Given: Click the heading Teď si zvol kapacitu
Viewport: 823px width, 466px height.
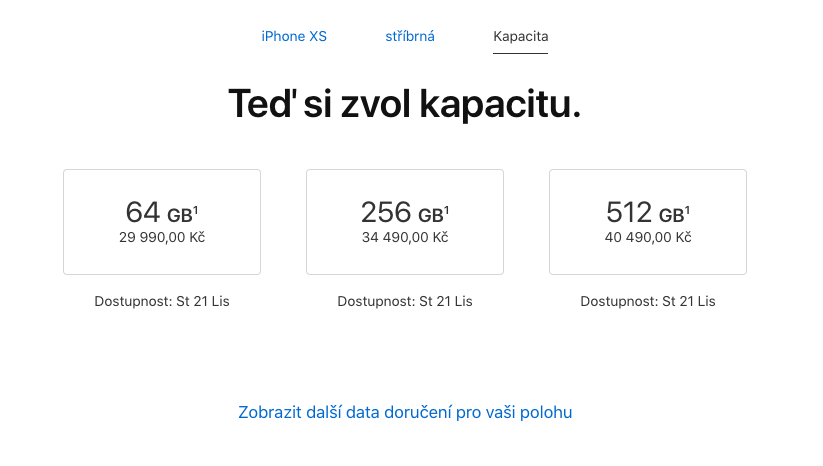Looking at the screenshot, I should (x=405, y=104).
